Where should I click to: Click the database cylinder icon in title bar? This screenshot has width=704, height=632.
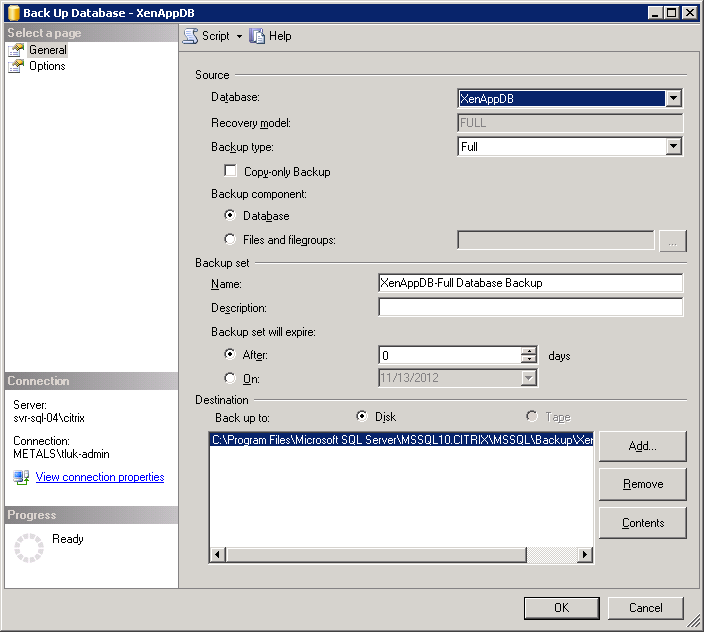[x=13, y=13]
